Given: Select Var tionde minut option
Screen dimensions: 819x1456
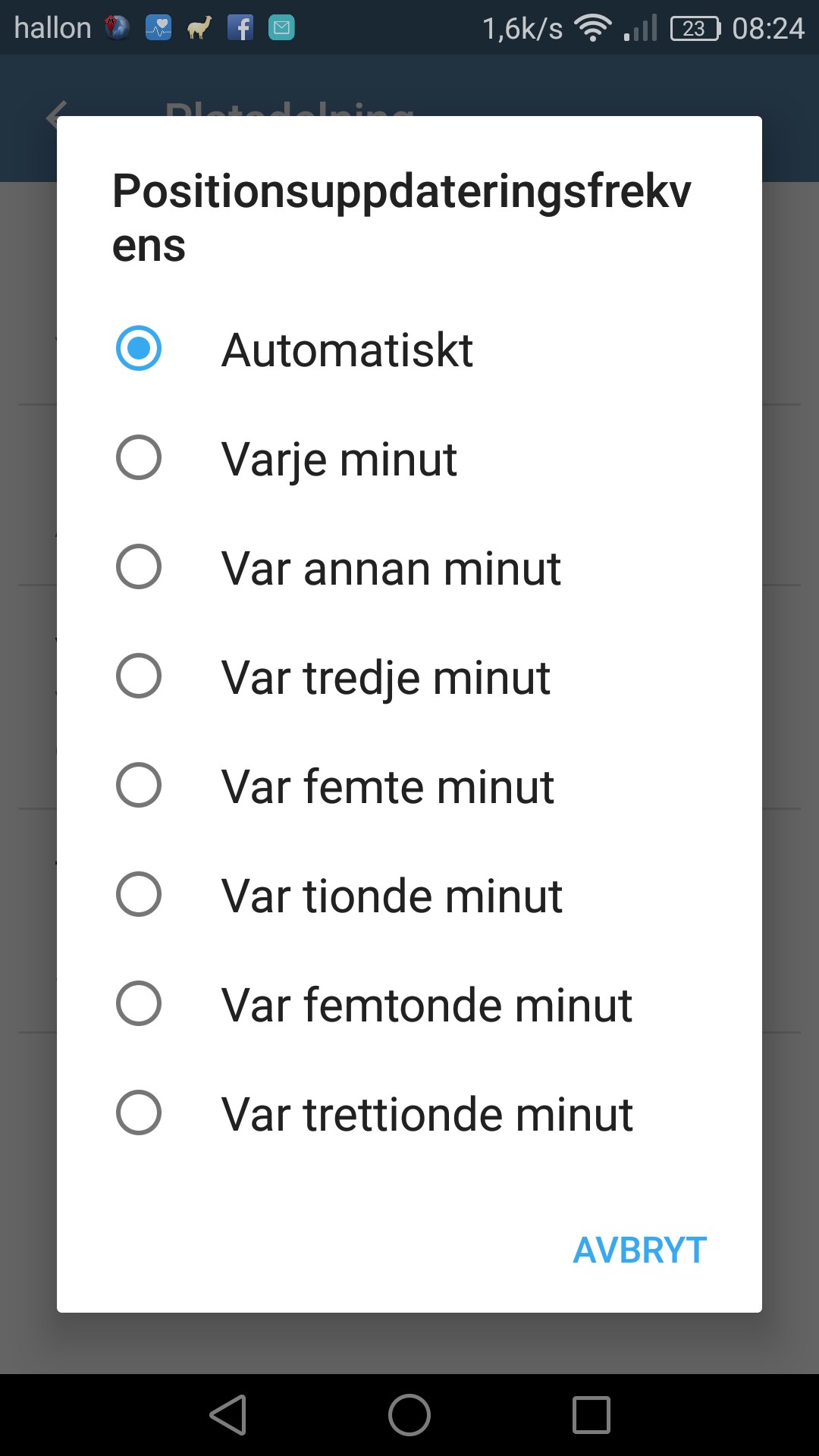Looking at the screenshot, I should coord(139,895).
